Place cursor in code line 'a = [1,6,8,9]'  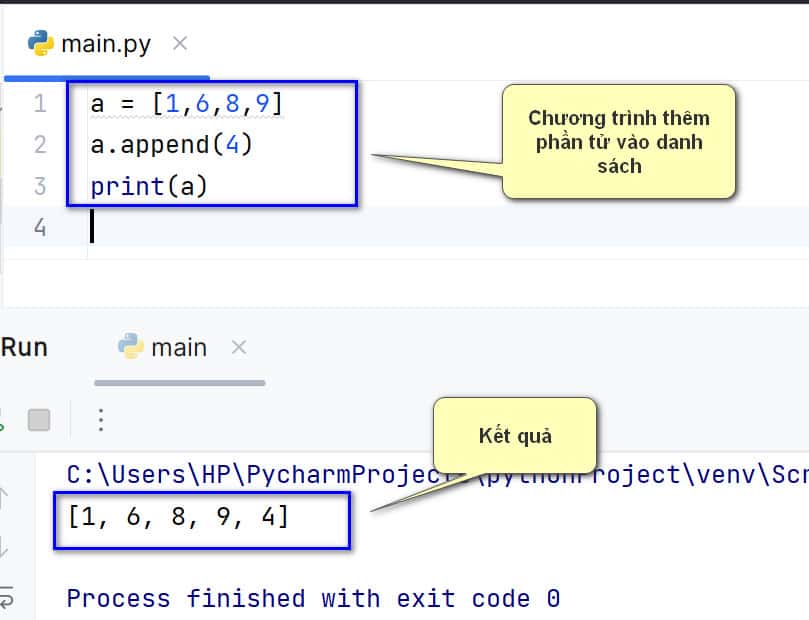click(x=187, y=104)
